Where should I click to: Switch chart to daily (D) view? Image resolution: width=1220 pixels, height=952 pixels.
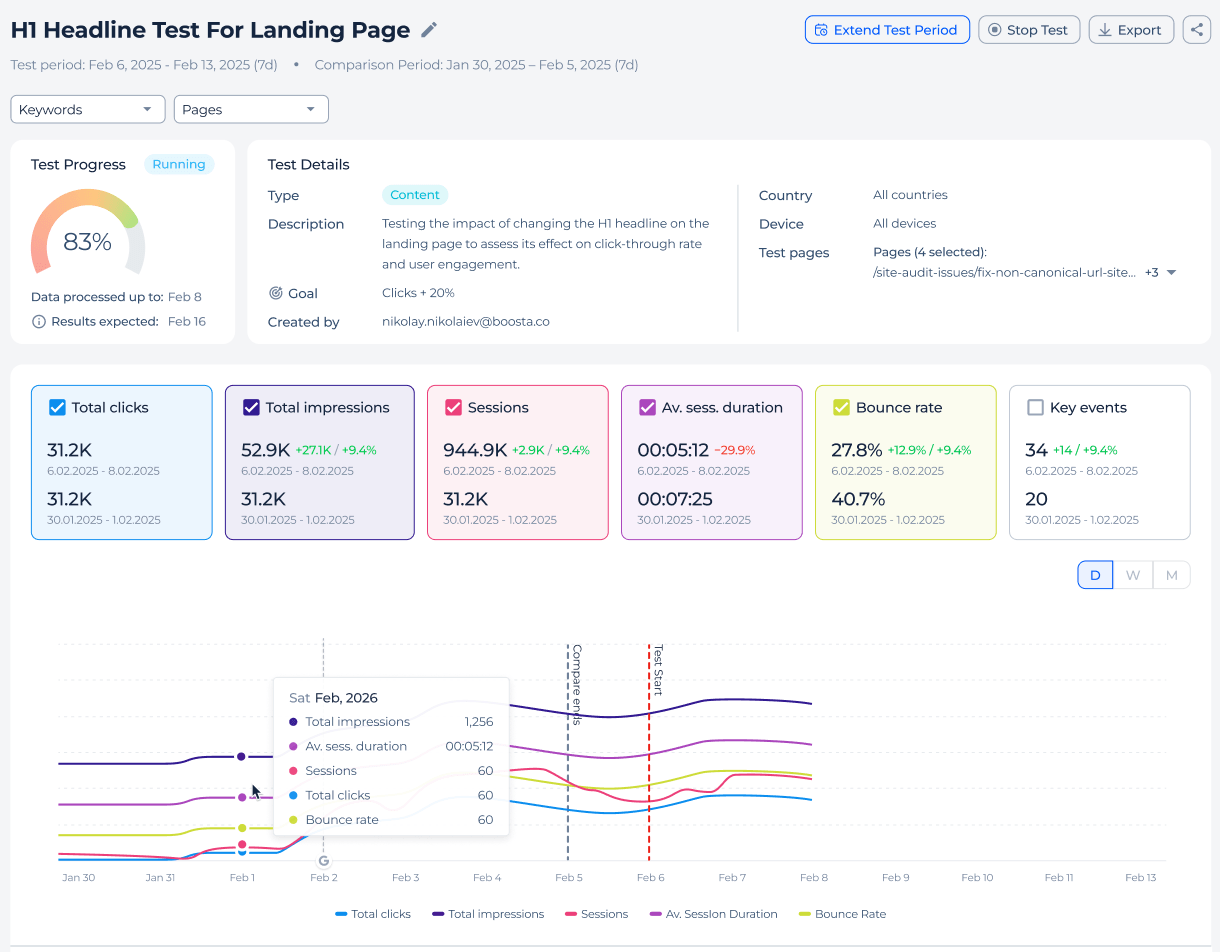(1095, 575)
